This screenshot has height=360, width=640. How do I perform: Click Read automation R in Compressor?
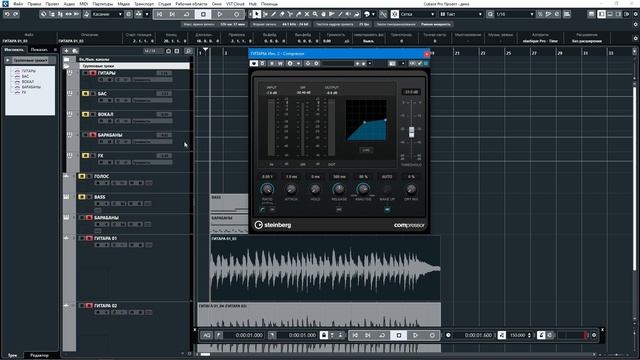point(272,64)
